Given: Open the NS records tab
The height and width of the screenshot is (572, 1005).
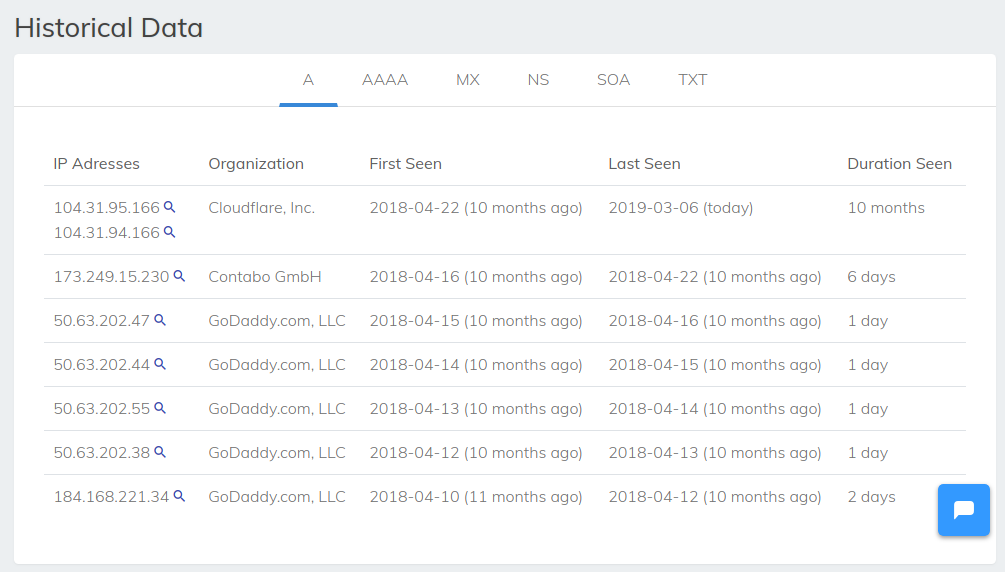Looking at the screenshot, I should click(x=538, y=80).
